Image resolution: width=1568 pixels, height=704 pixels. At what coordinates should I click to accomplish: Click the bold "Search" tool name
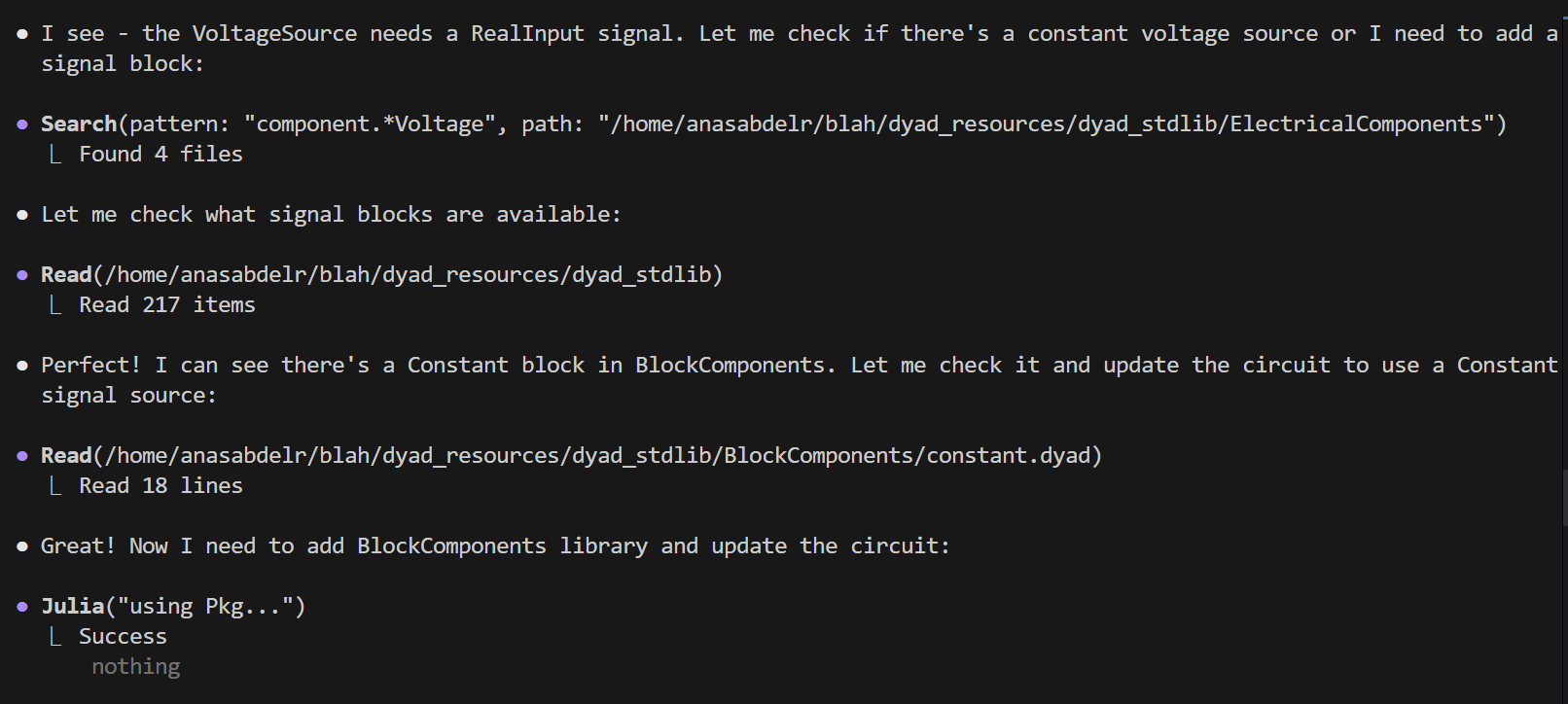79,124
